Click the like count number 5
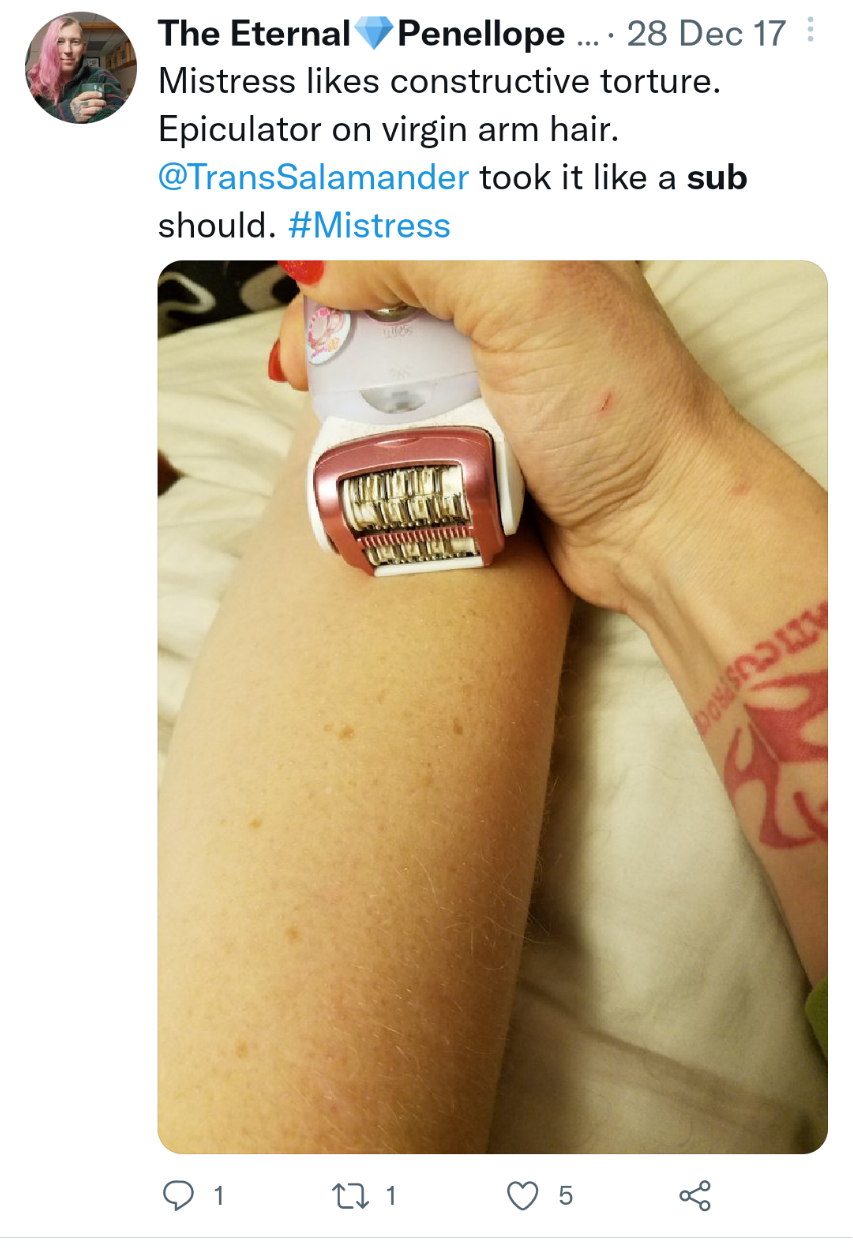The width and height of the screenshot is (853, 1257). [x=566, y=1195]
